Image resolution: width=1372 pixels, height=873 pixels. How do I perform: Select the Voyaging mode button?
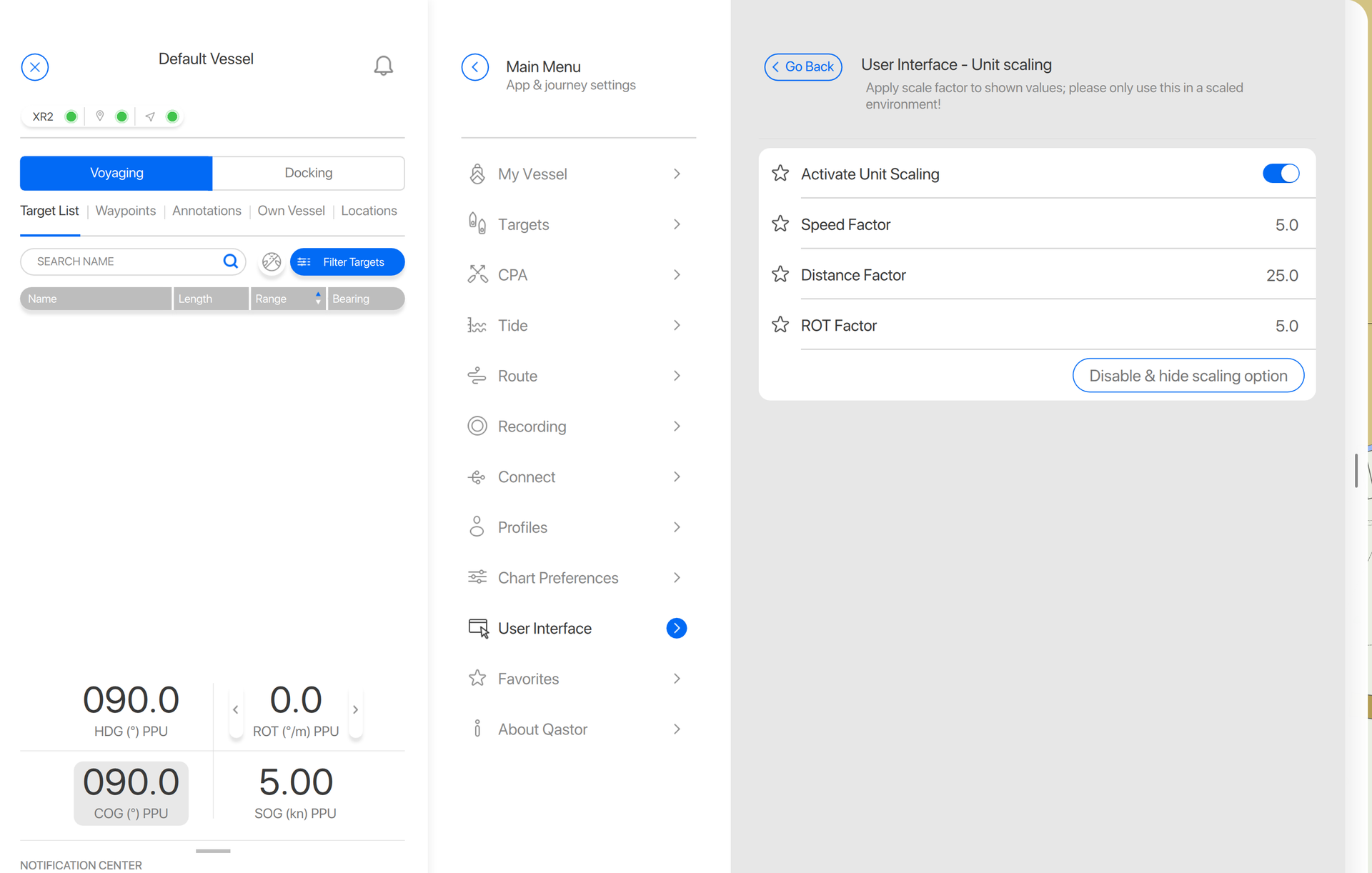116,173
